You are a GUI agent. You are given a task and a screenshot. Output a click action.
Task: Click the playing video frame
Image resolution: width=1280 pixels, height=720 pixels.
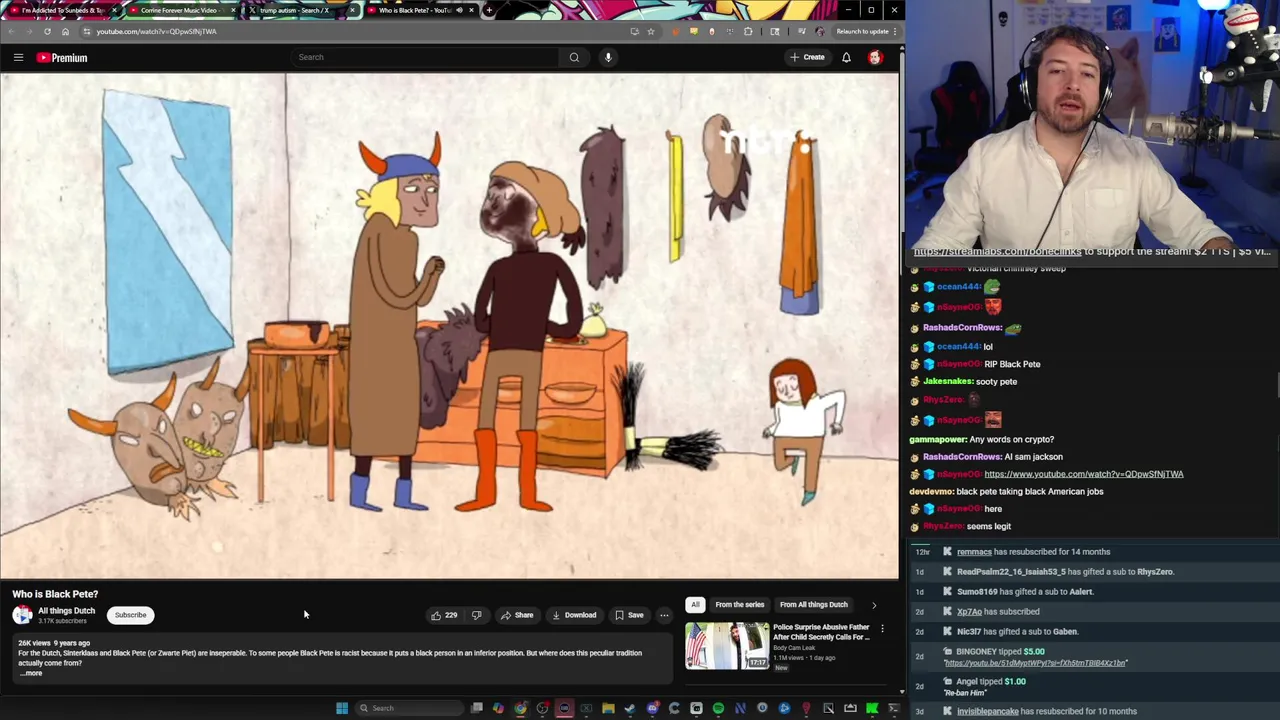[x=449, y=325]
